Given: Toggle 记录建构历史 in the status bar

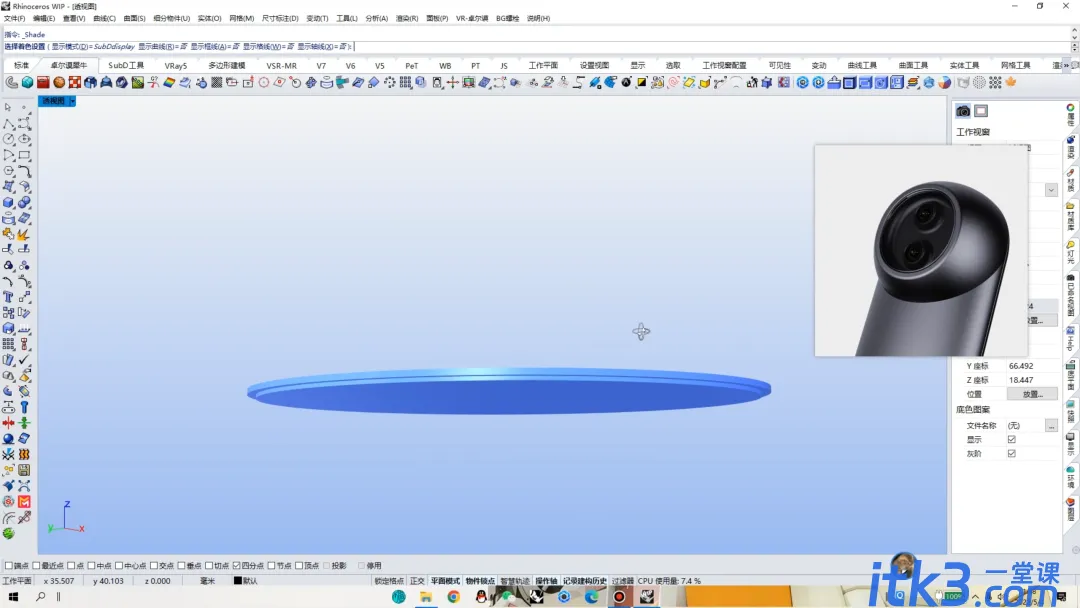Looking at the screenshot, I should (x=584, y=581).
